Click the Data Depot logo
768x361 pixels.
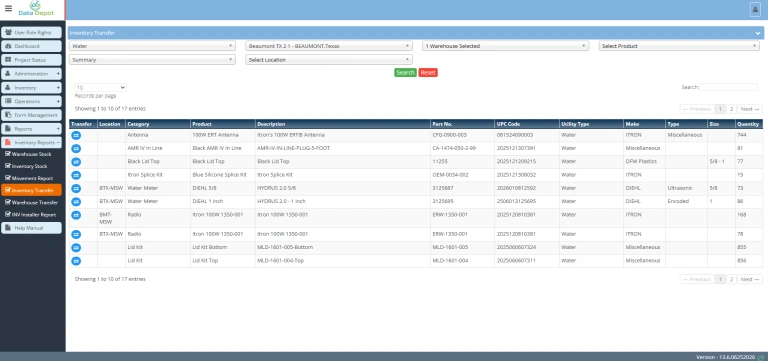pyautogui.click(x=36, y=9)
